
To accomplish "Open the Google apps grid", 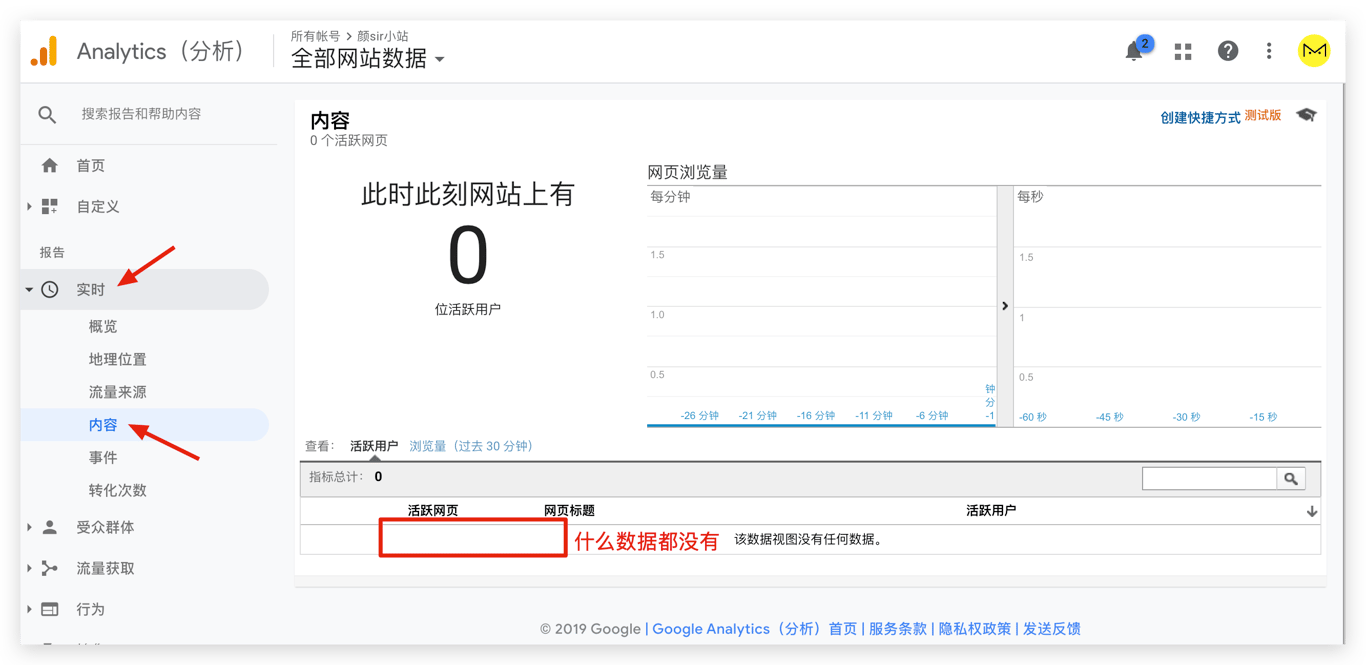I will pyautogui.click(x=1183, y=51).
